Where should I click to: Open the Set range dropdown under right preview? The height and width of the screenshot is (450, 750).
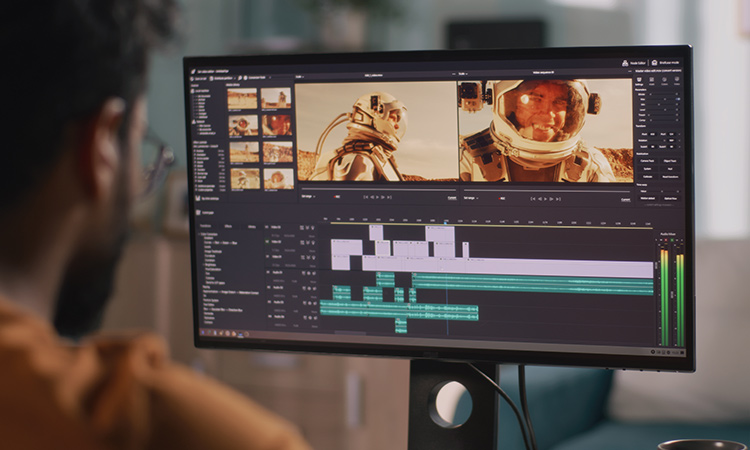(471, 198)
